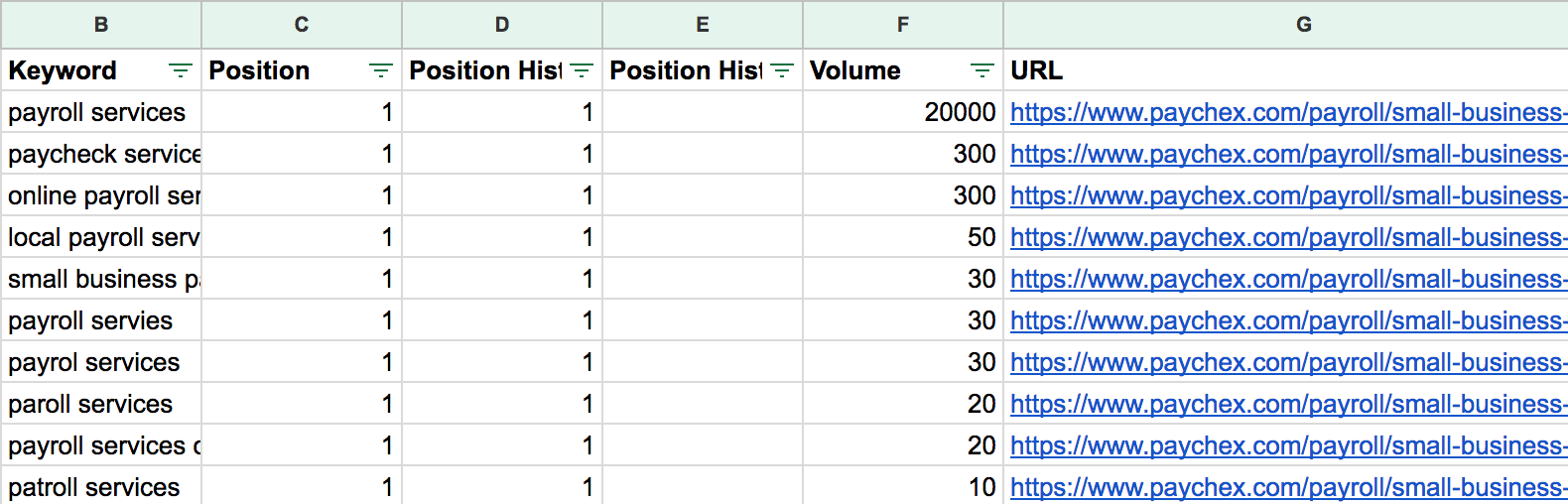
Task: Select column C header
Action: pos(302,25)
